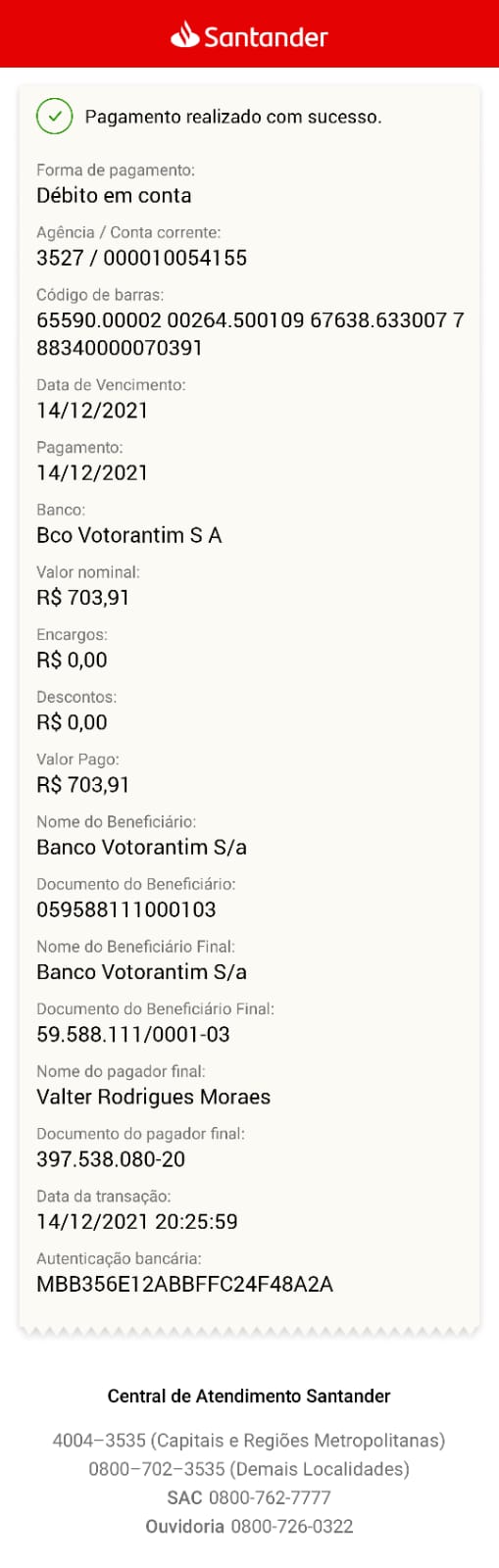Viewport: 499px width, 1568px height.
Task: Select the payer document 397.538.080-20
Action: point(111,1158)
